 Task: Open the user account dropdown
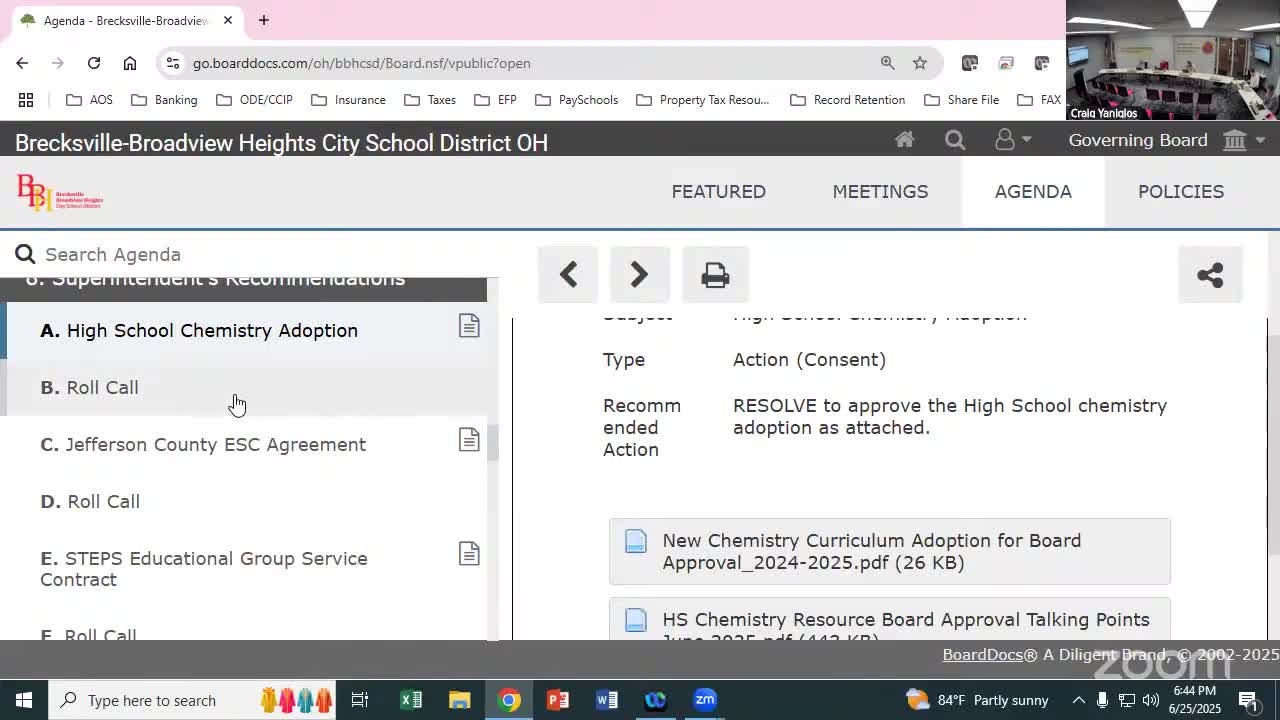click(1013, 140)
